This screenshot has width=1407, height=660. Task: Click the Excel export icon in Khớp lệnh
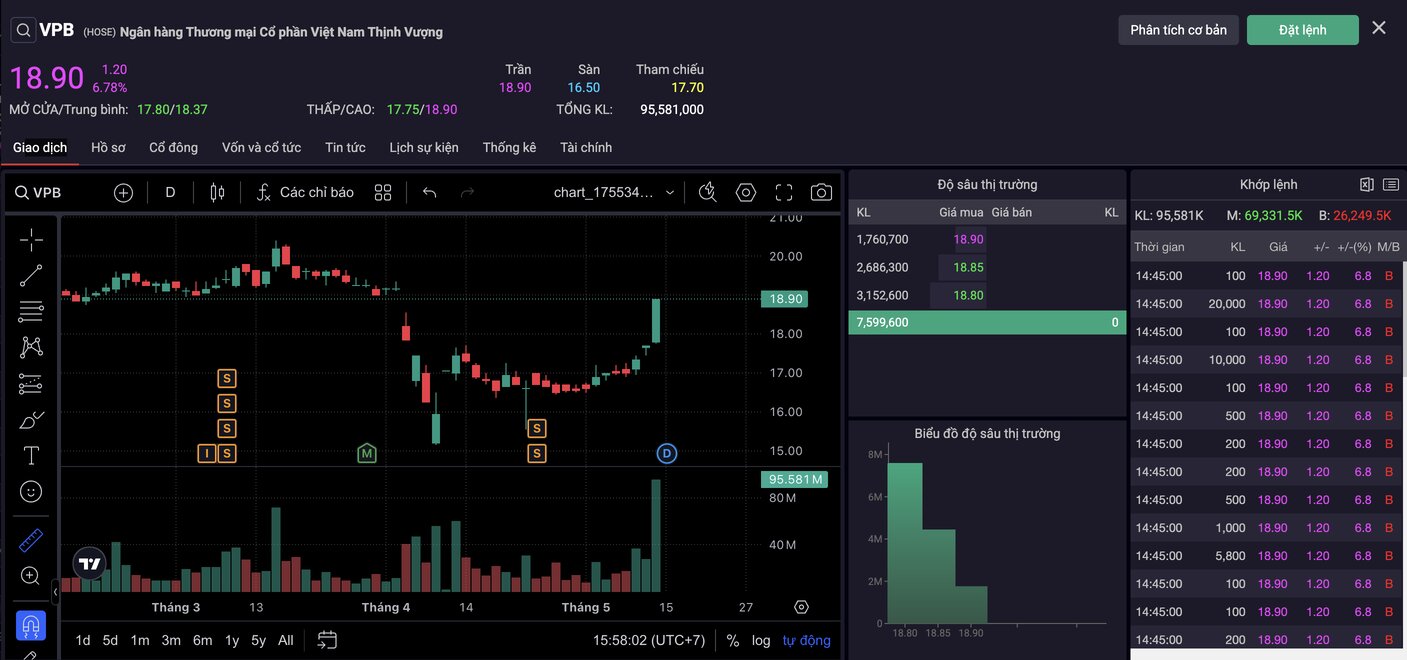tap(1367, 184)
